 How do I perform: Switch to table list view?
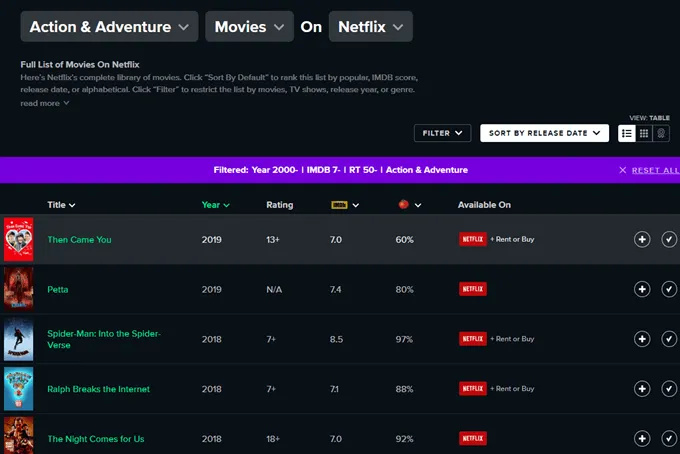[x=627, y=133]
